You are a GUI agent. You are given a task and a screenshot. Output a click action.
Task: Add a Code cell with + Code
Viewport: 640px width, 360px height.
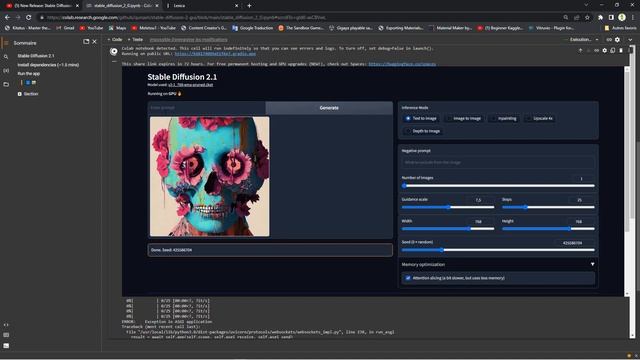pyautogui.click(x=115, y=40)
